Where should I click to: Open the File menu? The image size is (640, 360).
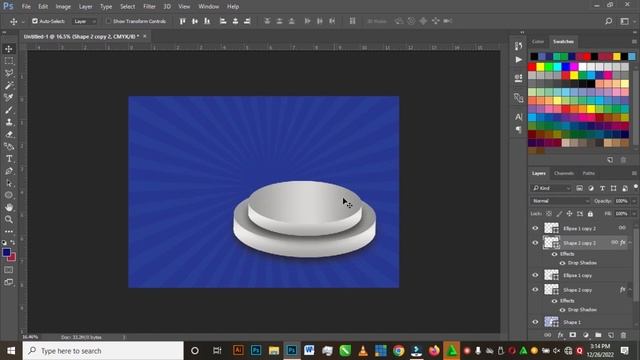coord(26,7)
